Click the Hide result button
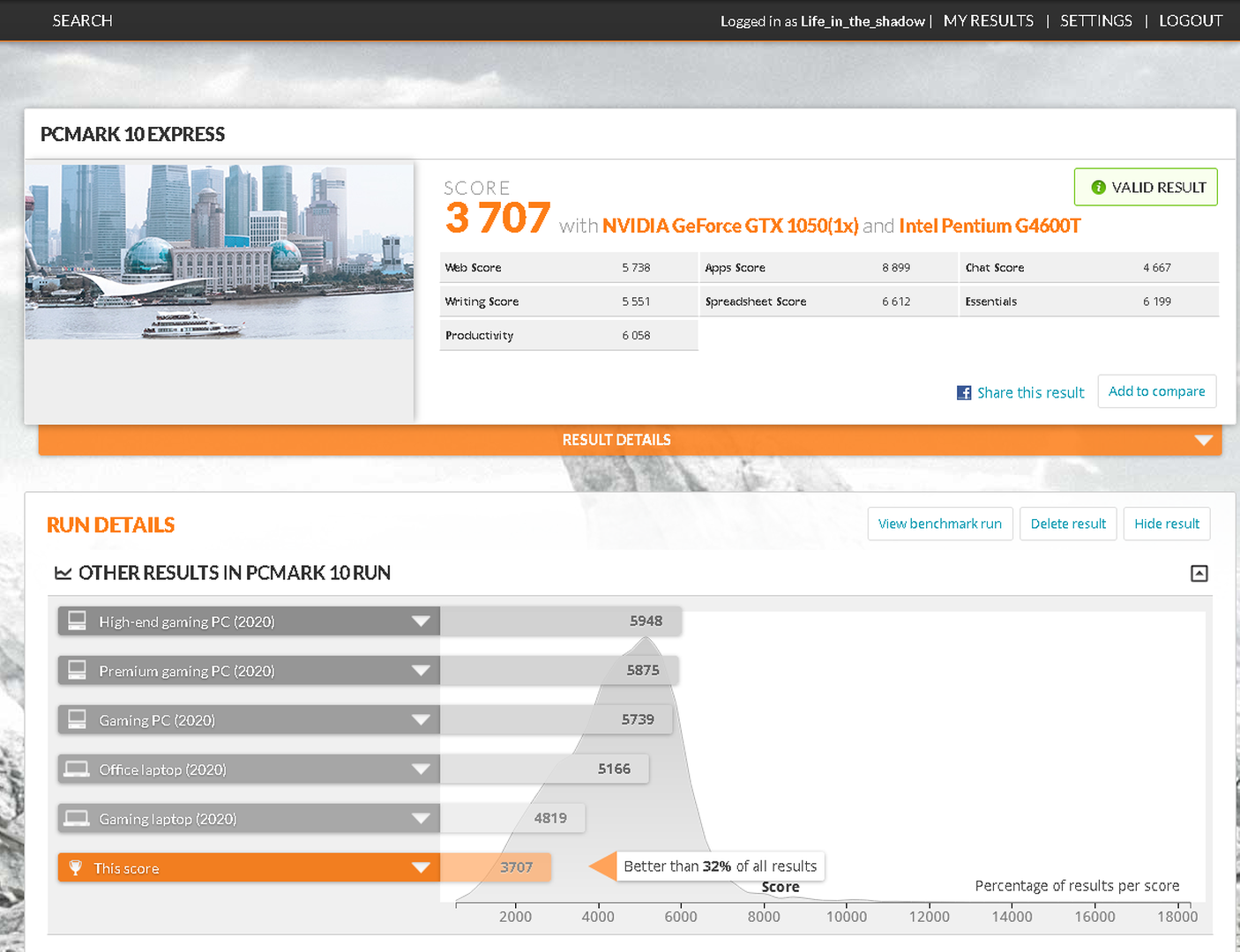The width and height of the screenshot is (1240, 952). tap(1167, 524)
